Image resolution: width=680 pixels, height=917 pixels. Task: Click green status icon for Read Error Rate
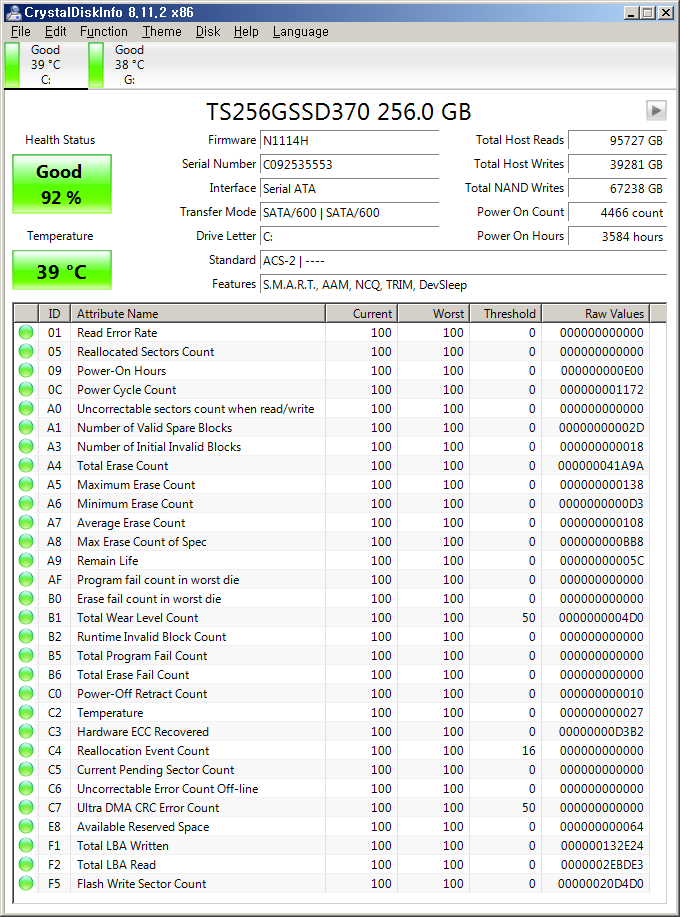(x=25, y=333)
